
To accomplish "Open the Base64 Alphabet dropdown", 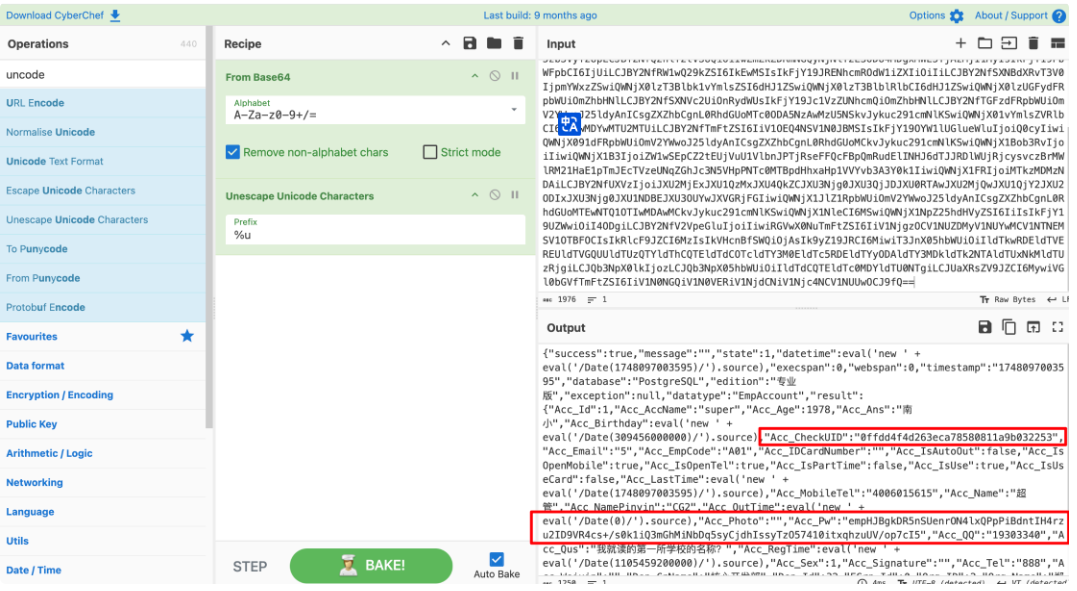I will (514, 108).
